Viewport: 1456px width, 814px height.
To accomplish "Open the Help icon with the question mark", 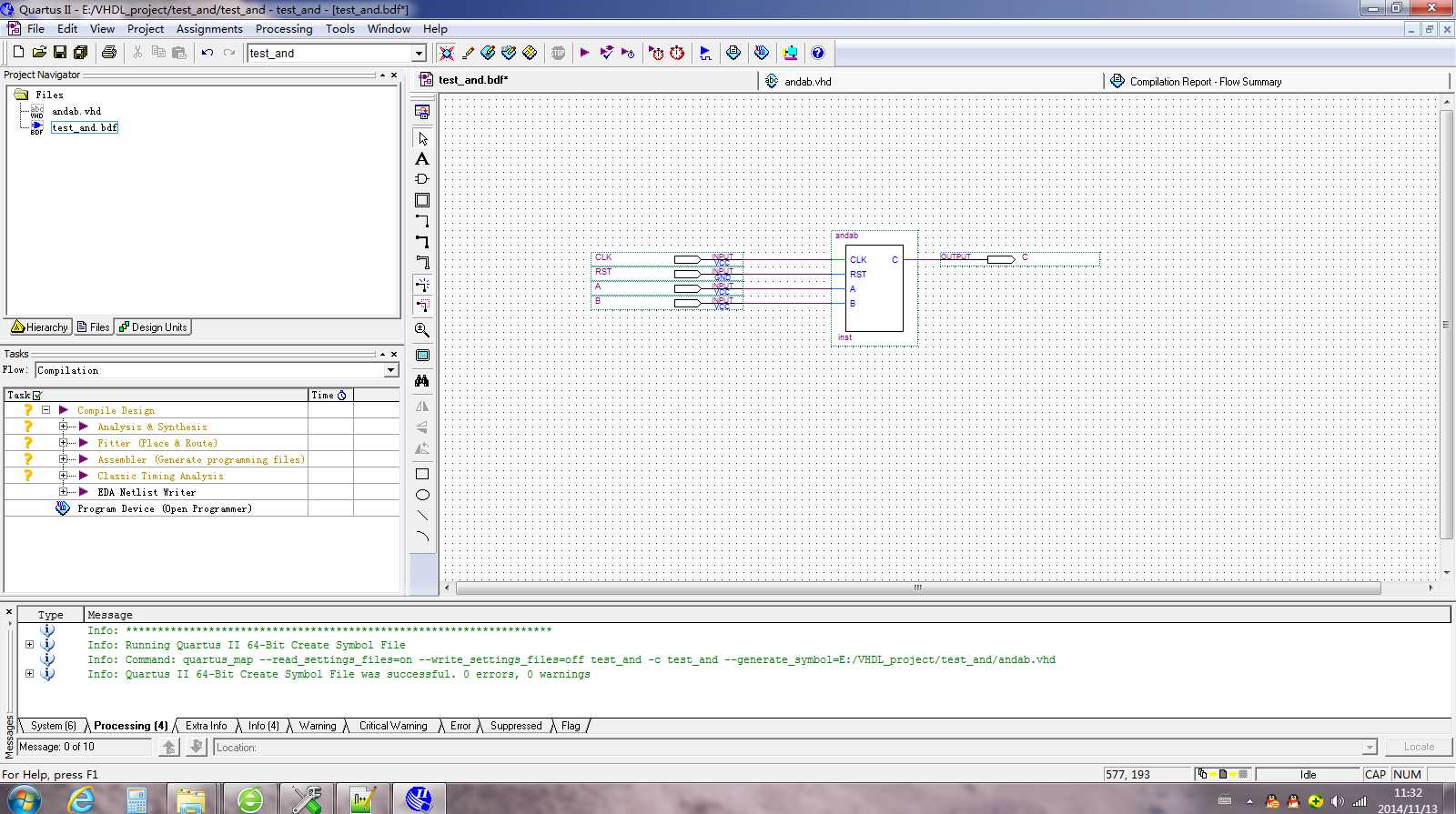I will pyautogui.click(x=817, y=53).
